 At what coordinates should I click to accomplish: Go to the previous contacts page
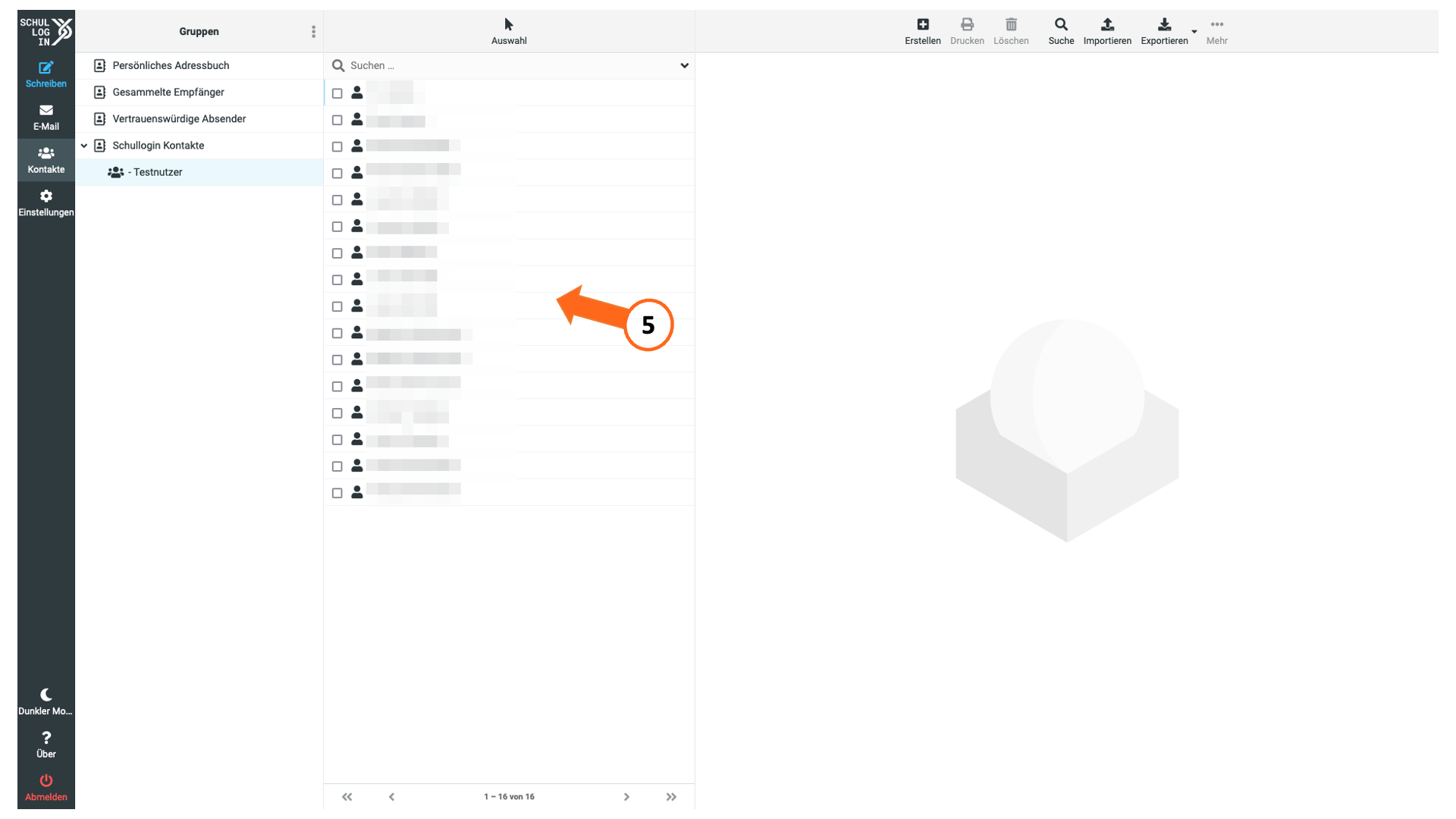(391, 797)
